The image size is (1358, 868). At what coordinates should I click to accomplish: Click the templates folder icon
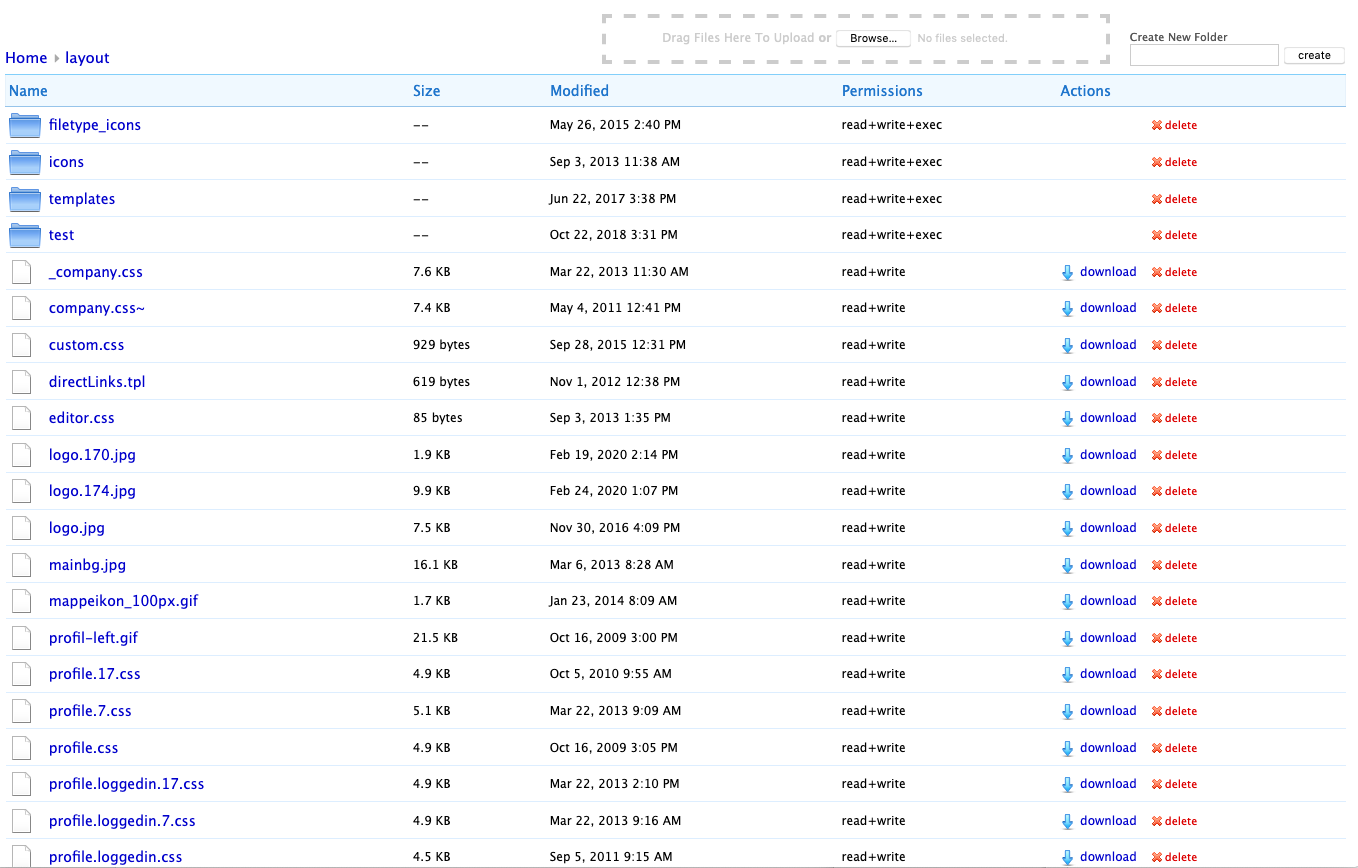pyautogui.click(x=24, y=199)
